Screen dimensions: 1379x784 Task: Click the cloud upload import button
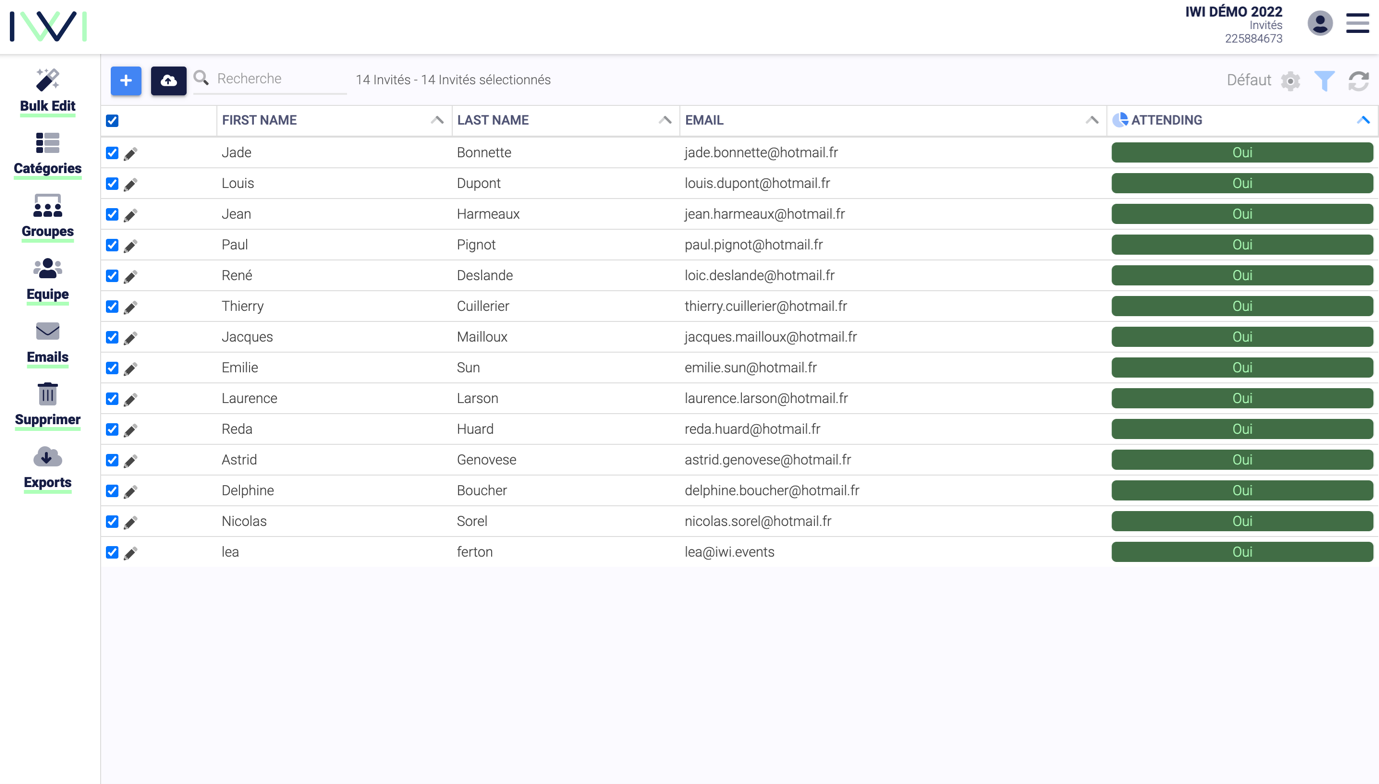point(168,80)
